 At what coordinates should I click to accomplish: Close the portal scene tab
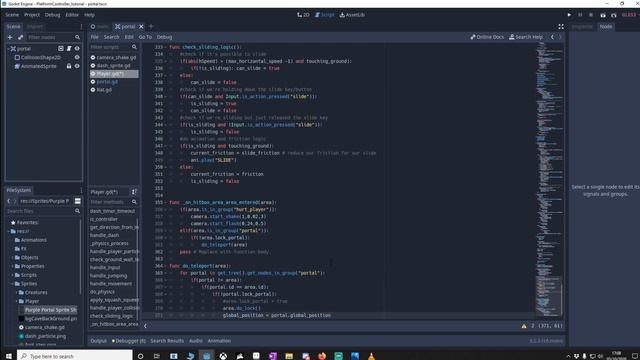tap(141, 27)
